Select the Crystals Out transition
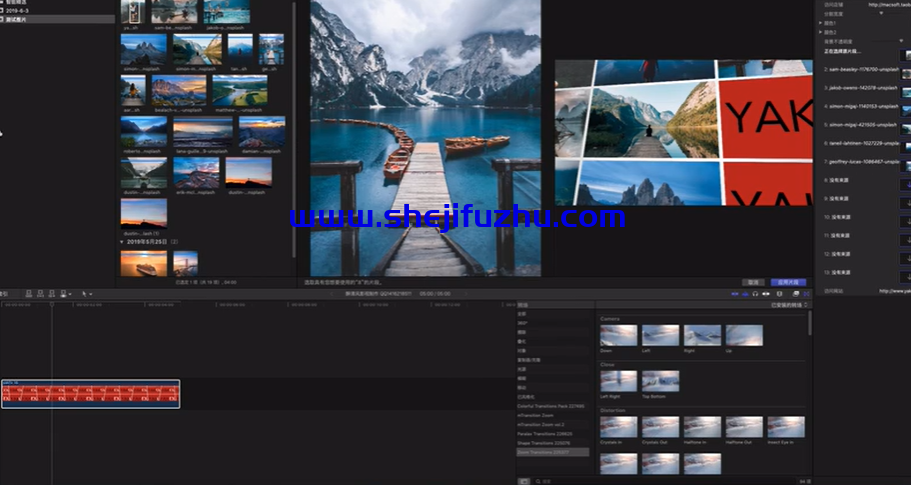 (660, 427)
